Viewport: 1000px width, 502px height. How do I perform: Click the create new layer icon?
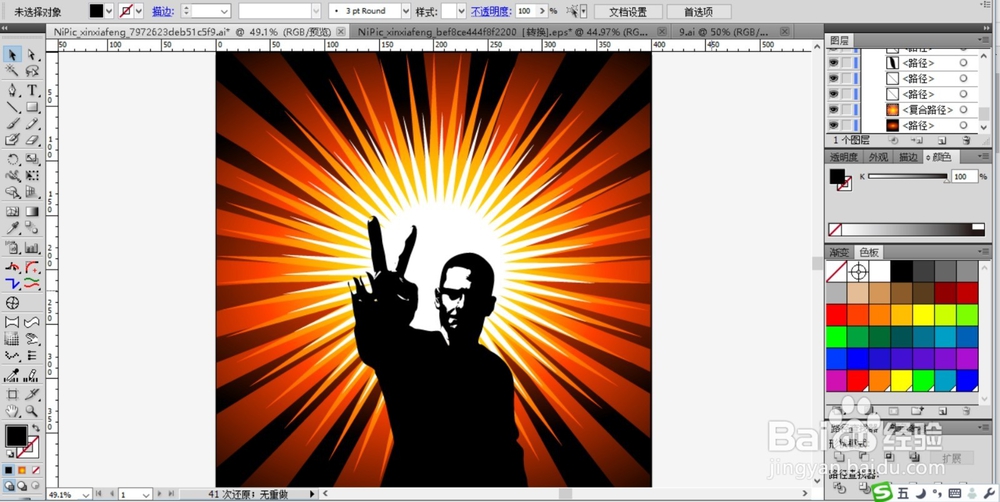(x=943, y=140)
